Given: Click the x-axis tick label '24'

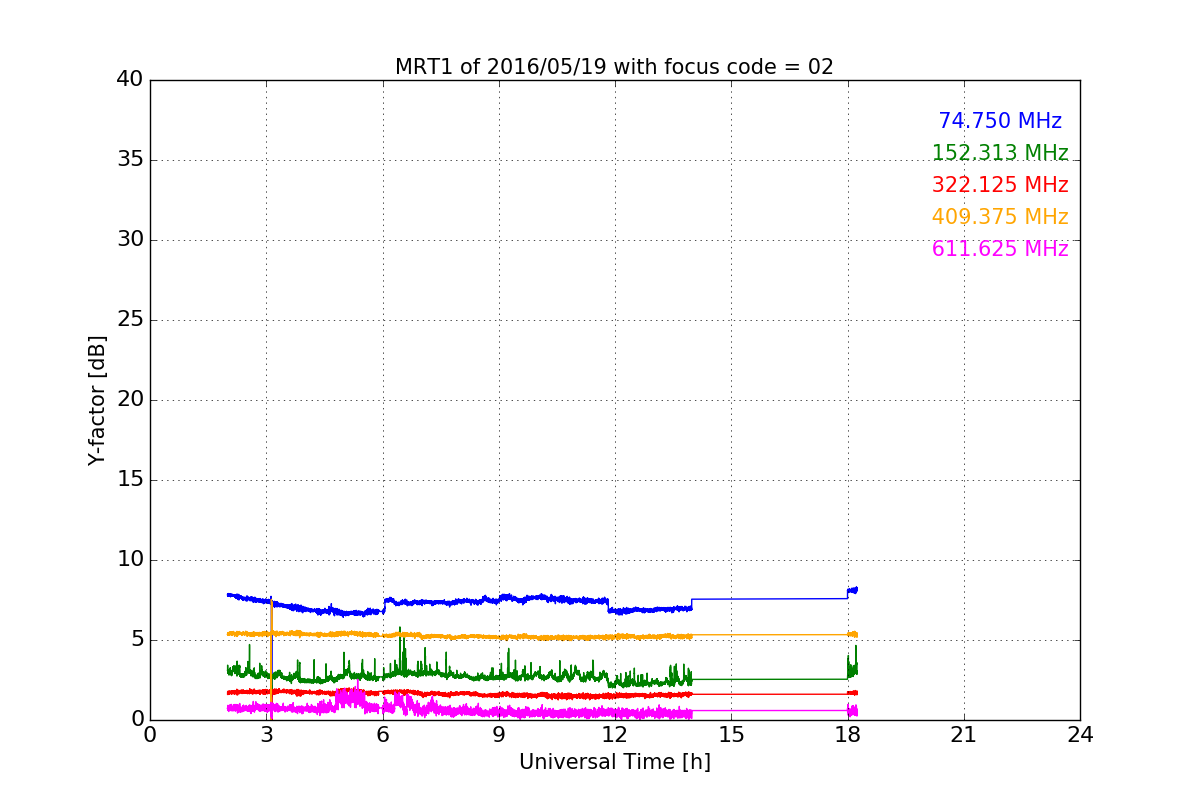Looking at the screenshot, I should (x=1080, y=734).
